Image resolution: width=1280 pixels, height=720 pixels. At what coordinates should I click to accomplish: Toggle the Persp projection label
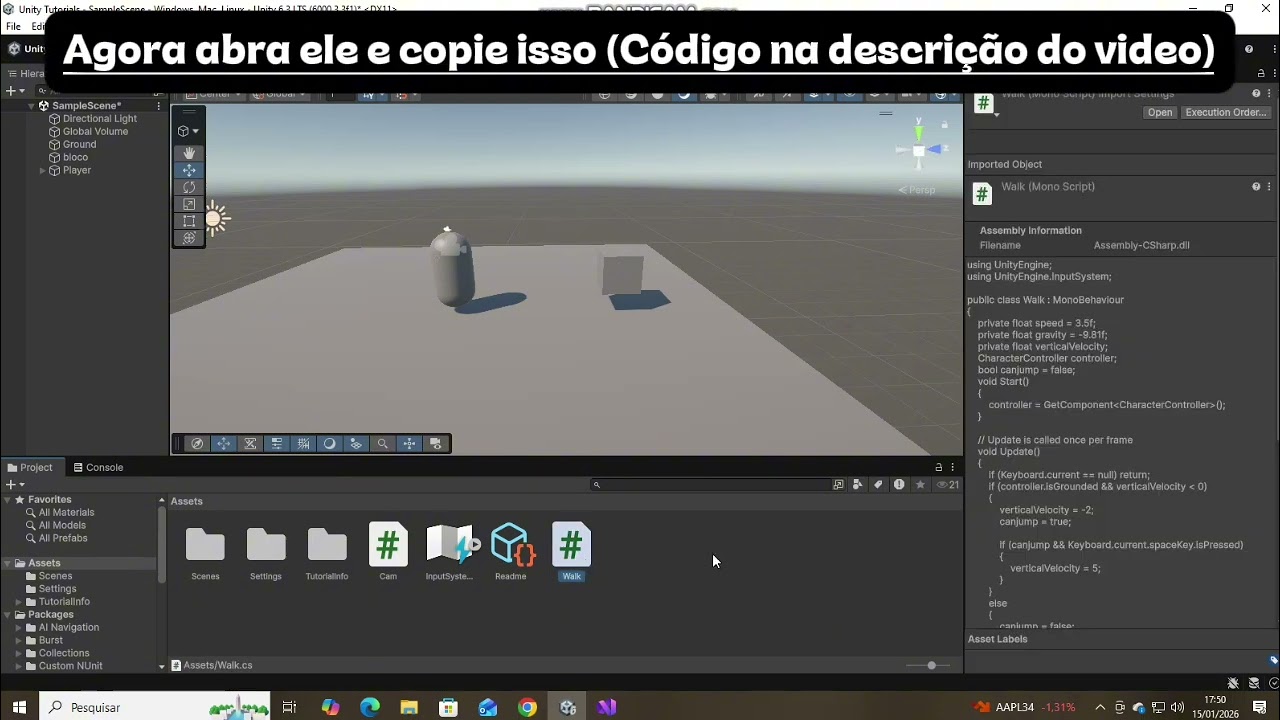pyautogui.click(x=917, y=190)
